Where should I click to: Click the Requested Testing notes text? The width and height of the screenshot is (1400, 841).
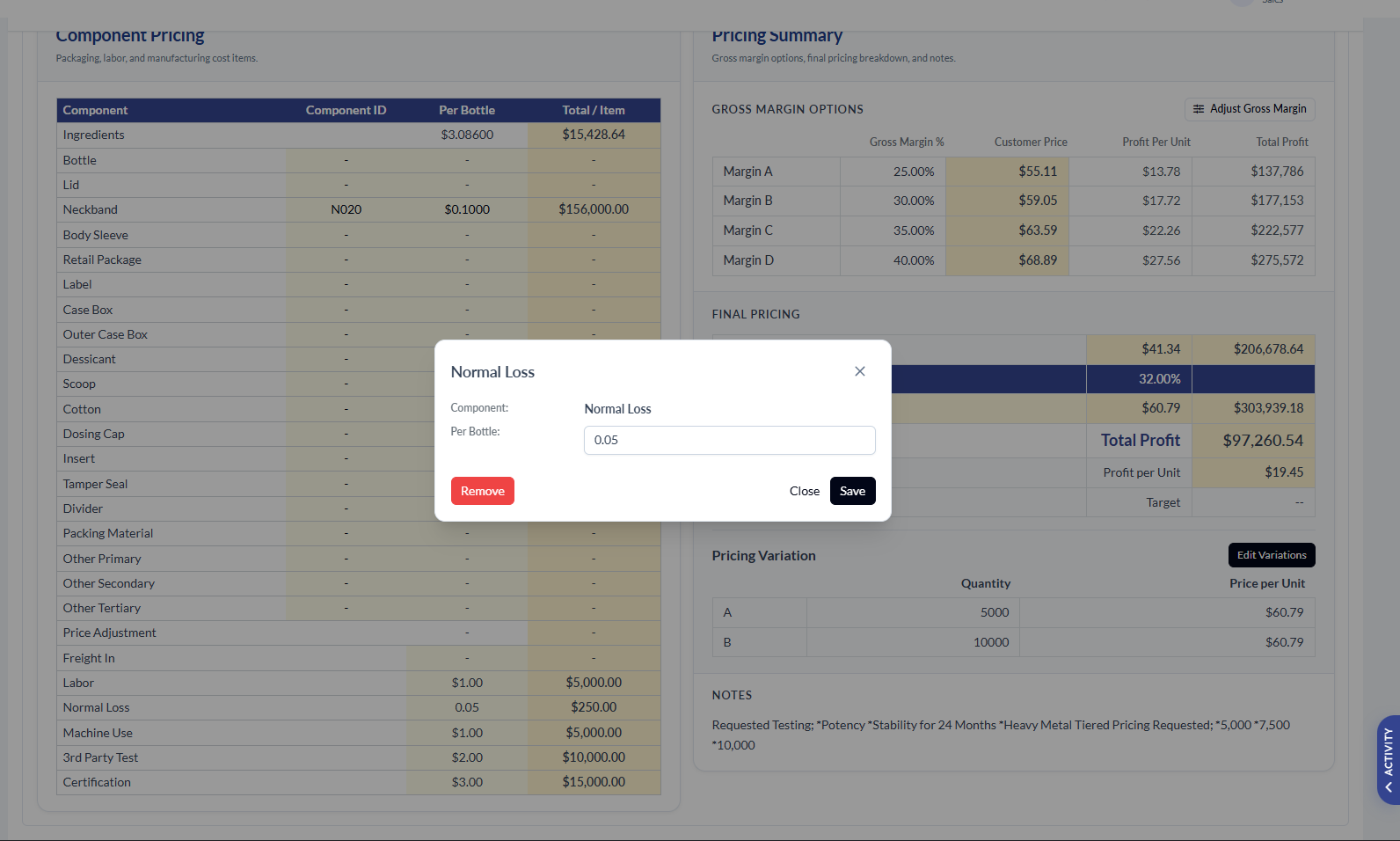coord(1001,735)
